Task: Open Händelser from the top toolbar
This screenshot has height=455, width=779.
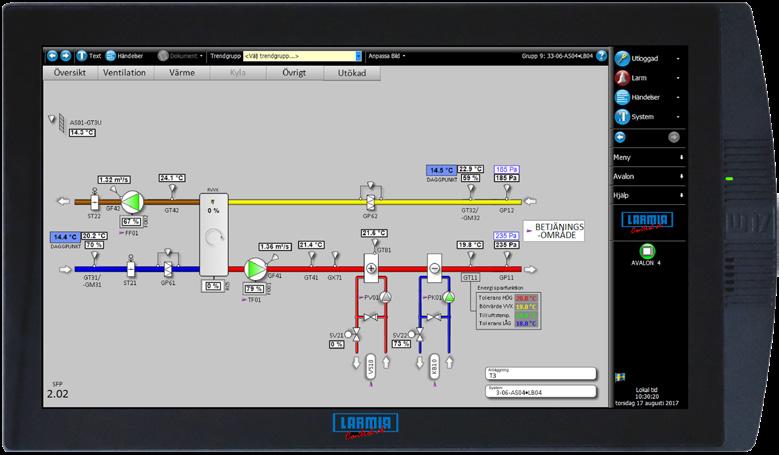Action: coord(124,56)
